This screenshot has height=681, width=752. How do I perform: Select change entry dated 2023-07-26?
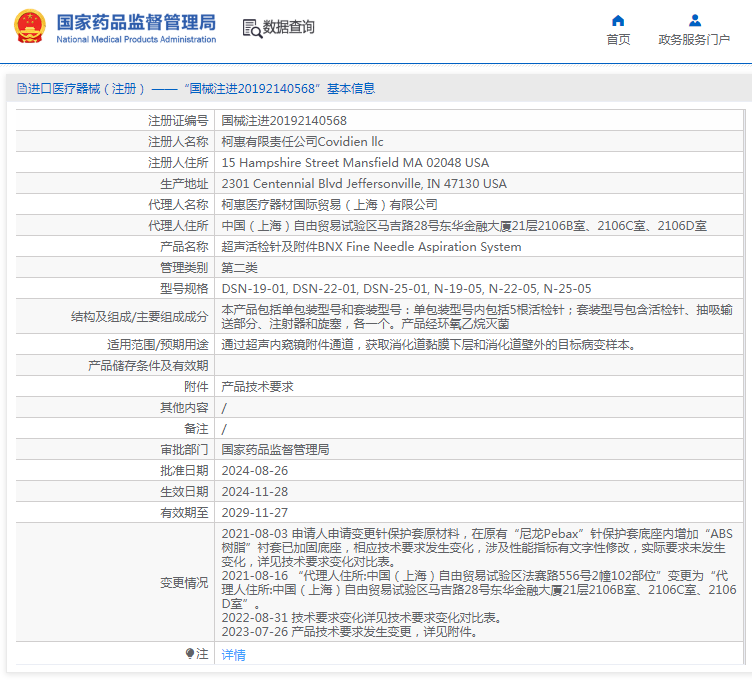(350, 632)
